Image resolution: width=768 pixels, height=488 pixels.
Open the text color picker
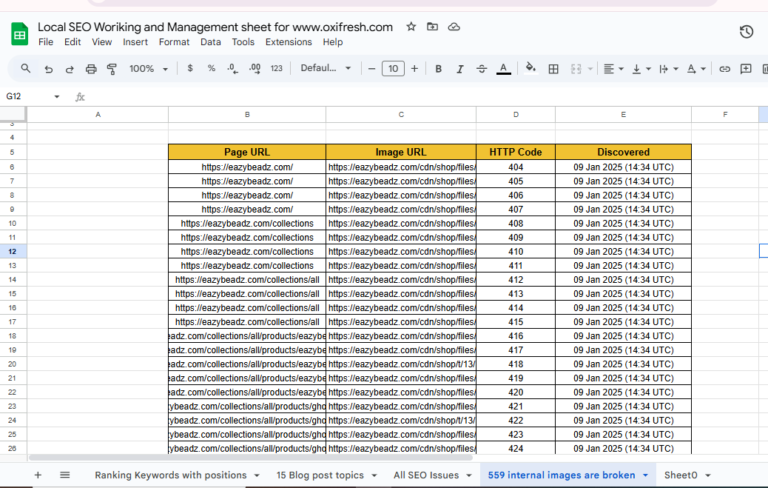[x=504, y=69]
